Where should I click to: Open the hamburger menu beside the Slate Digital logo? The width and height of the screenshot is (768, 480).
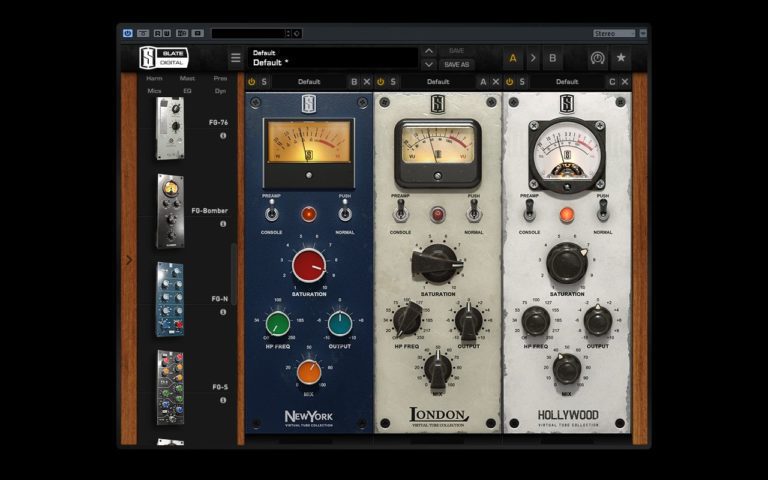point(235,58)
